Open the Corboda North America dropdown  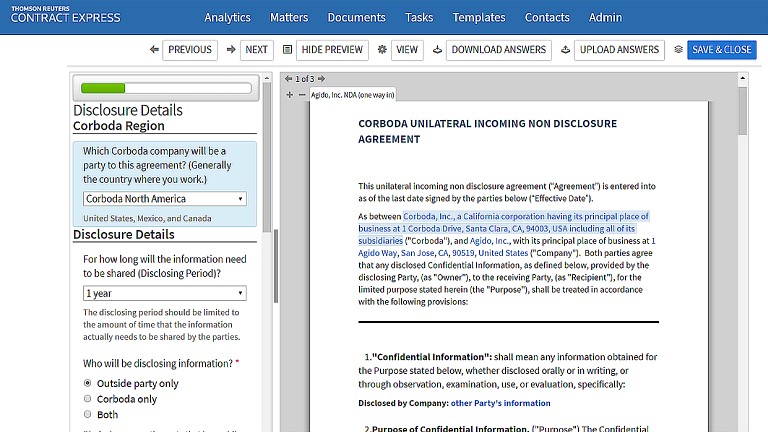click(x=165, y=199)
